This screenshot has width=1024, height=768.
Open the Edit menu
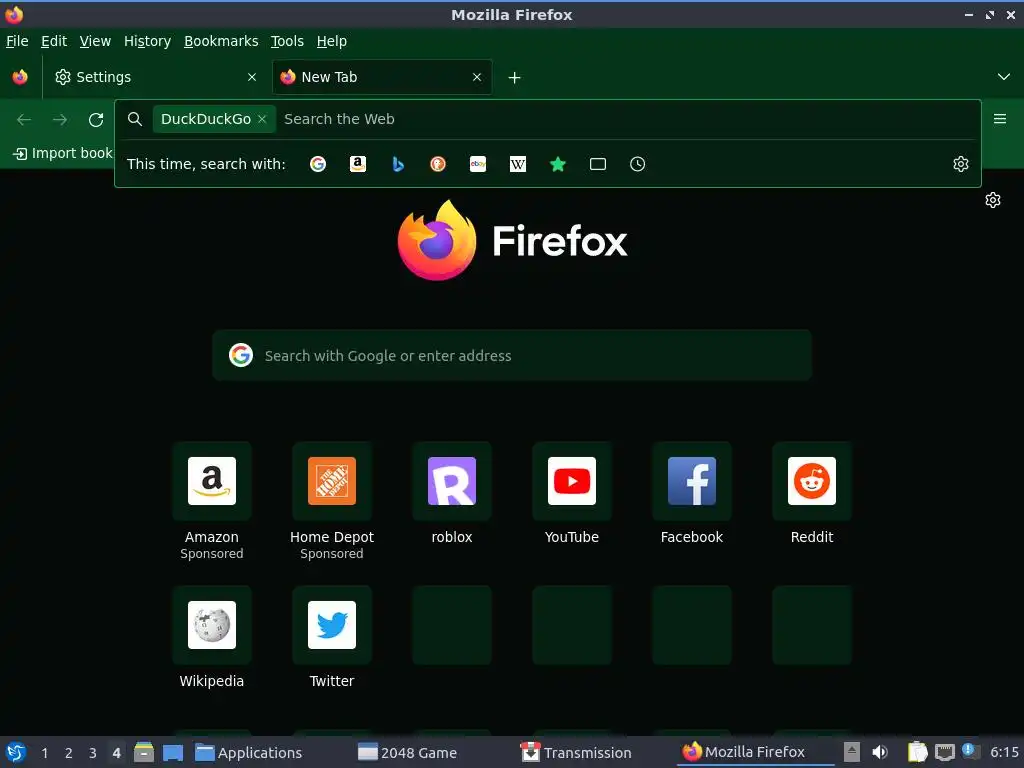(x=54, y=41)
